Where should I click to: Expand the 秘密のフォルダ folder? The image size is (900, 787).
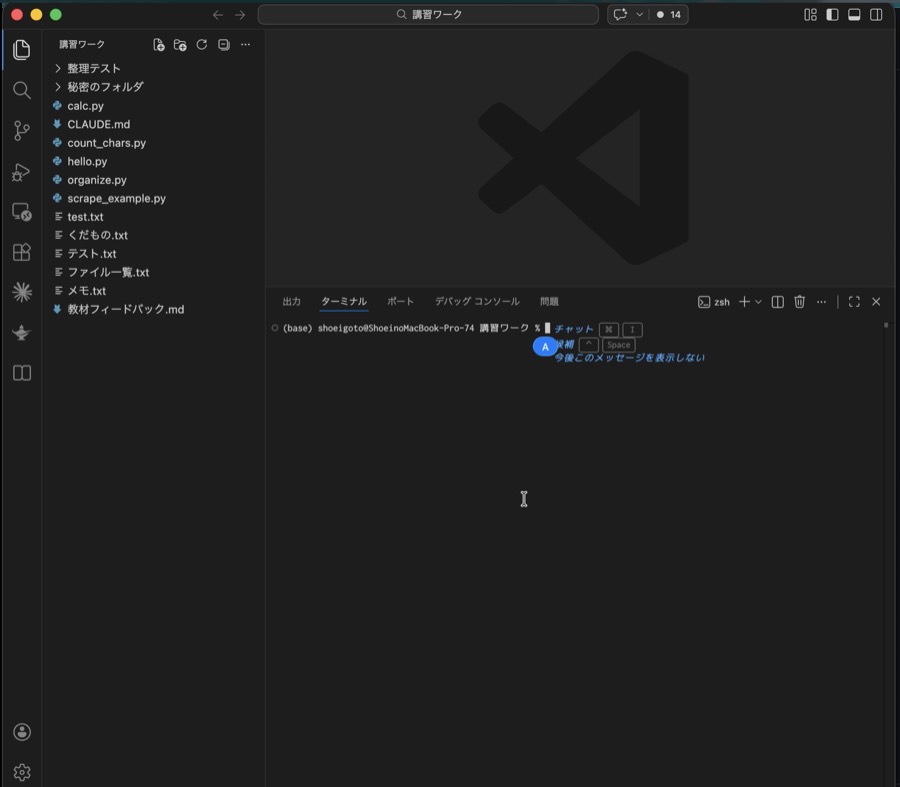tap(153, 87)
